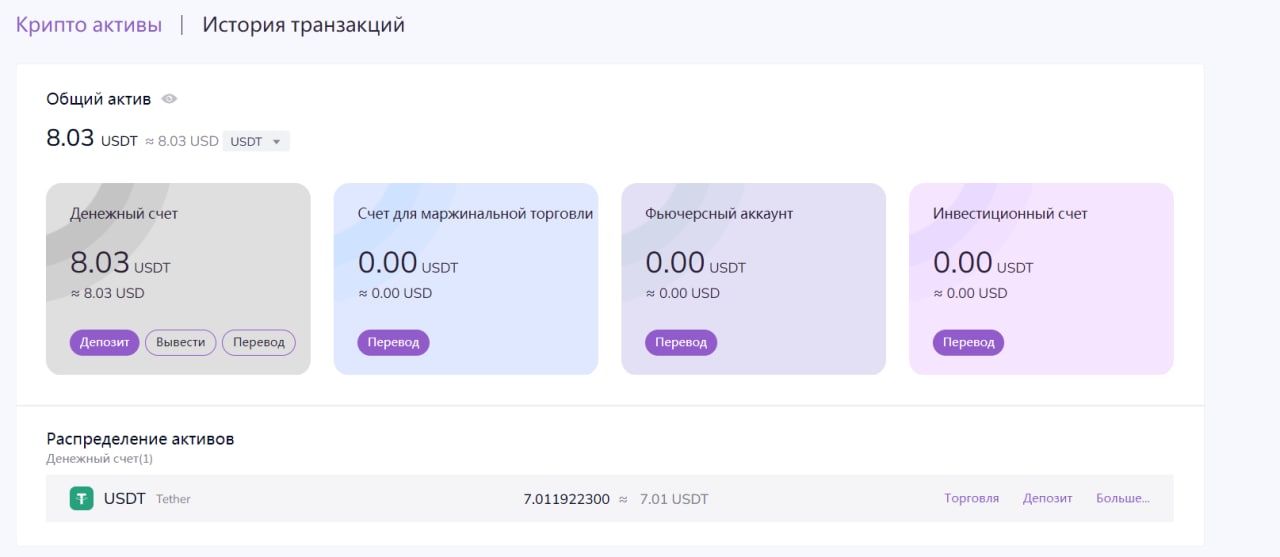The image size is (1280, 557).
Task: Switch to Крипто активы tab
Action: (x=88, y=25)
